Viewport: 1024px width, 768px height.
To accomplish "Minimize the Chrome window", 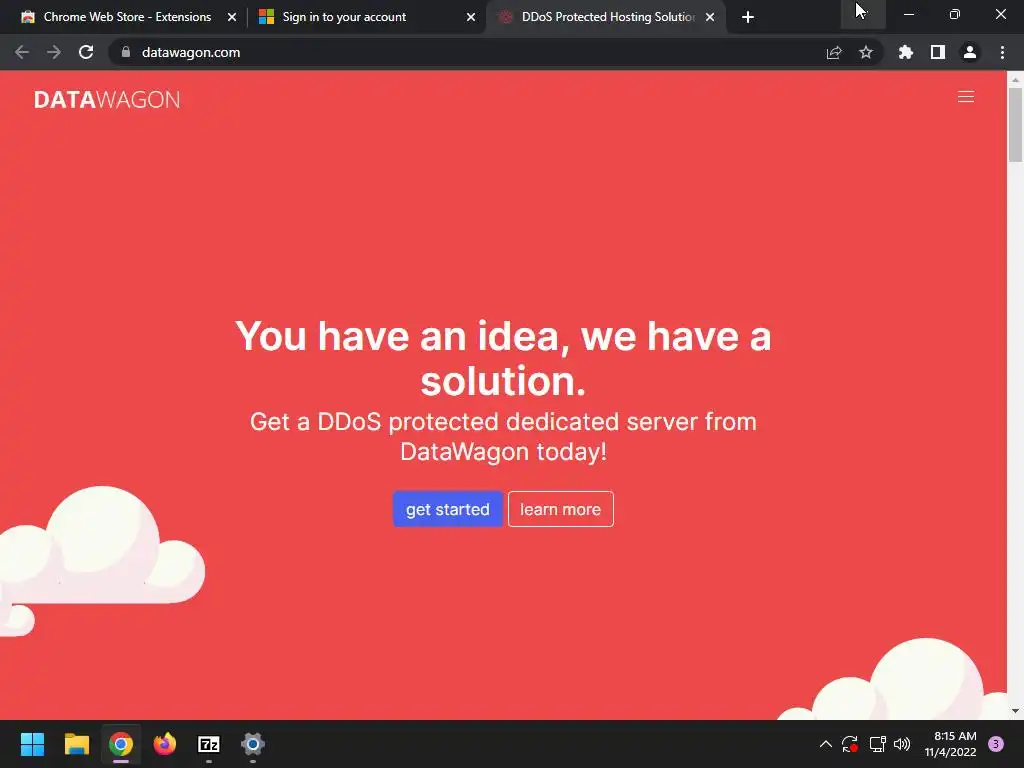I will click(908, 14).
